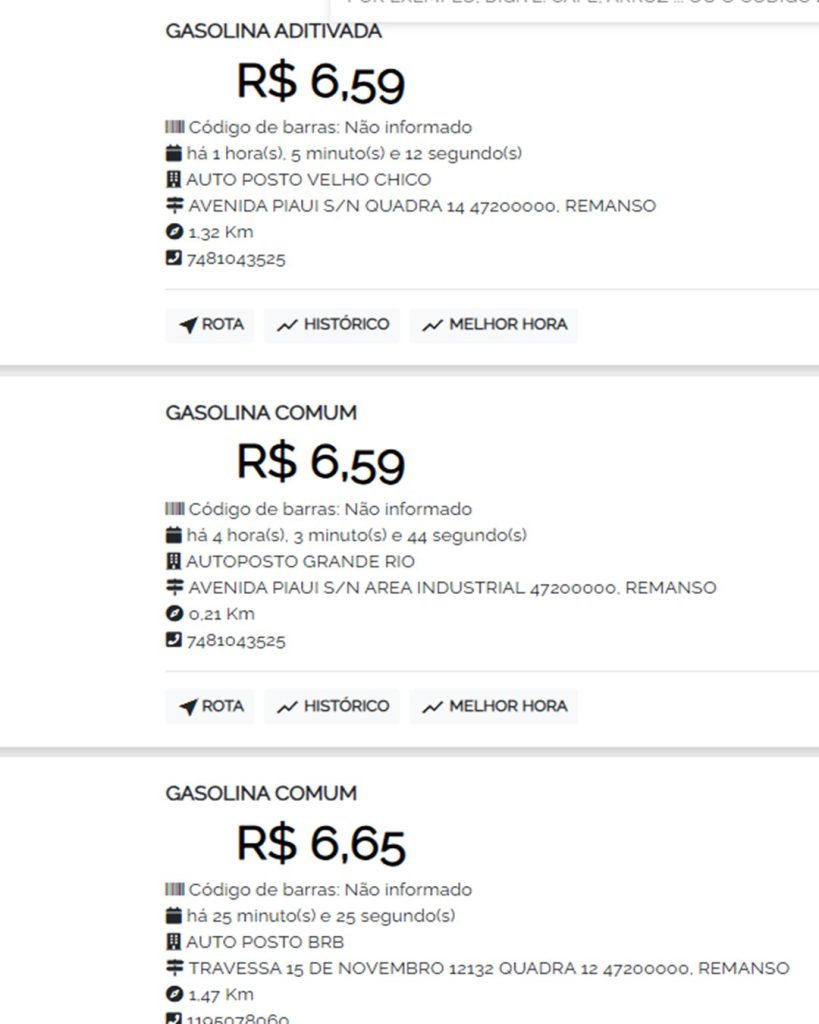Click building icon beside AUTOPOSTO GRANDE RIO

(x=174, y=562)
